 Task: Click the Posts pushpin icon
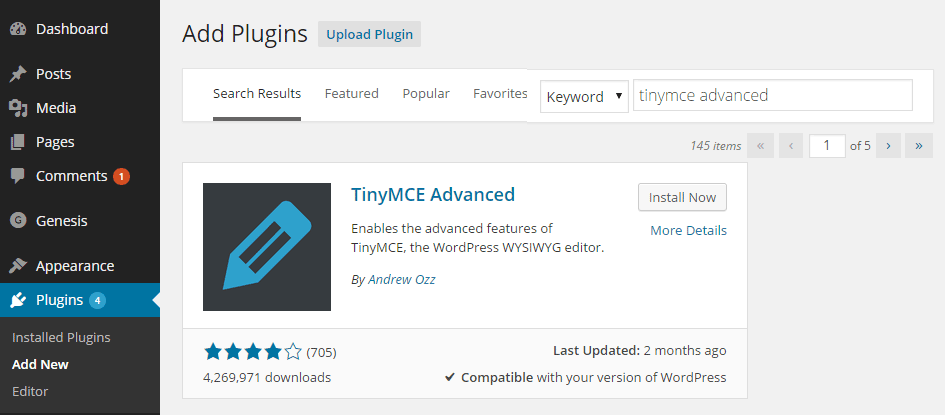click(17, 74)
